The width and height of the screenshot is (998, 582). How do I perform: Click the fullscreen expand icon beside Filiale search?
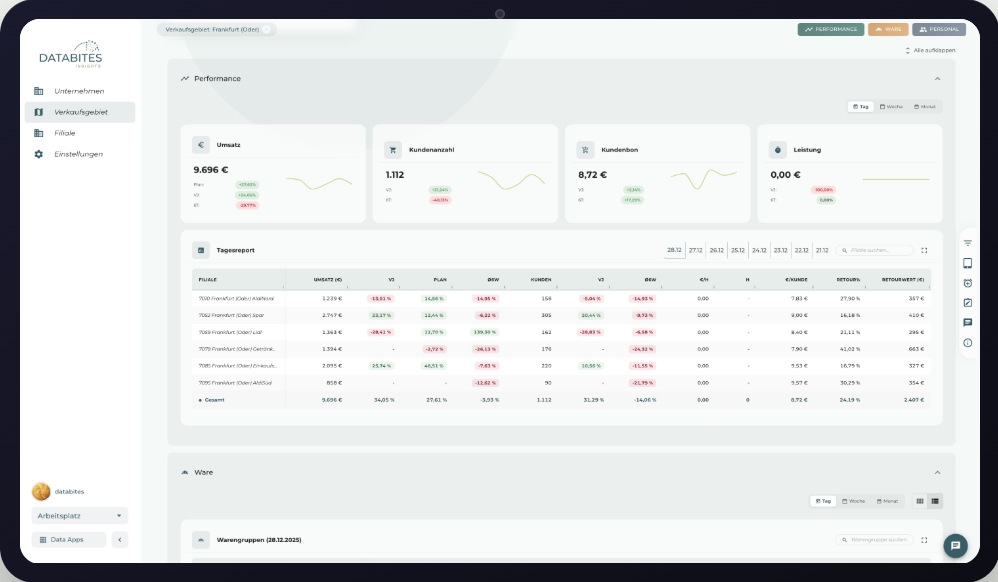point(924,249)
